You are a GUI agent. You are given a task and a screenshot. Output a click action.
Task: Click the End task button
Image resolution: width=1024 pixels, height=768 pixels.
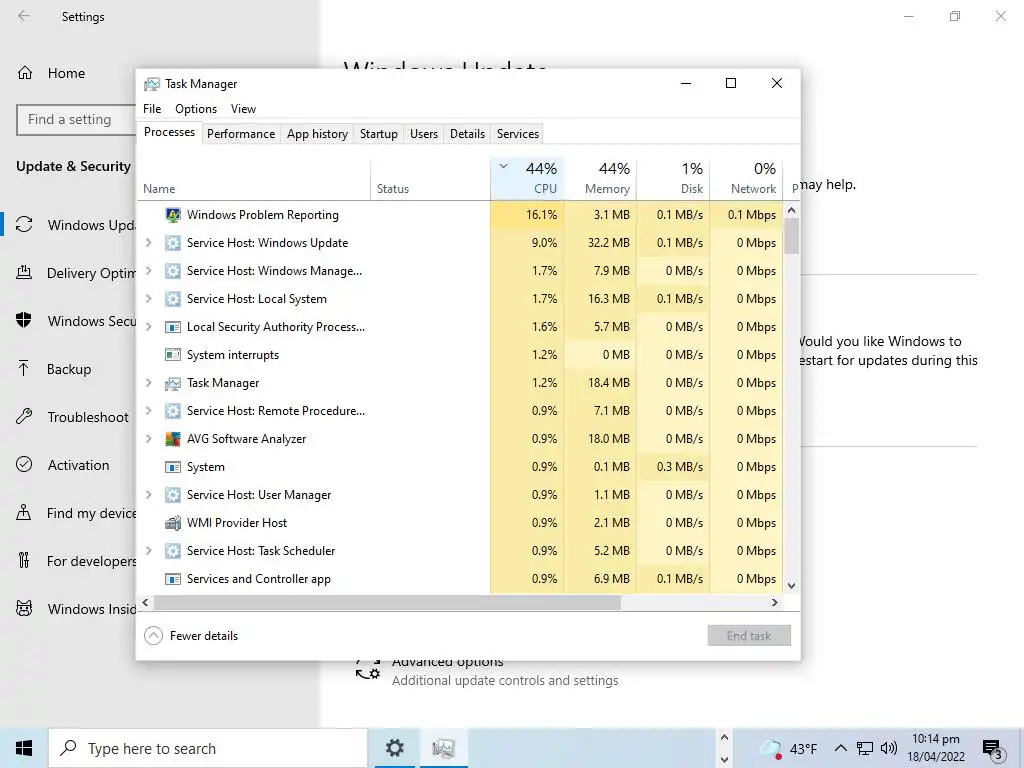pos(749,636)
